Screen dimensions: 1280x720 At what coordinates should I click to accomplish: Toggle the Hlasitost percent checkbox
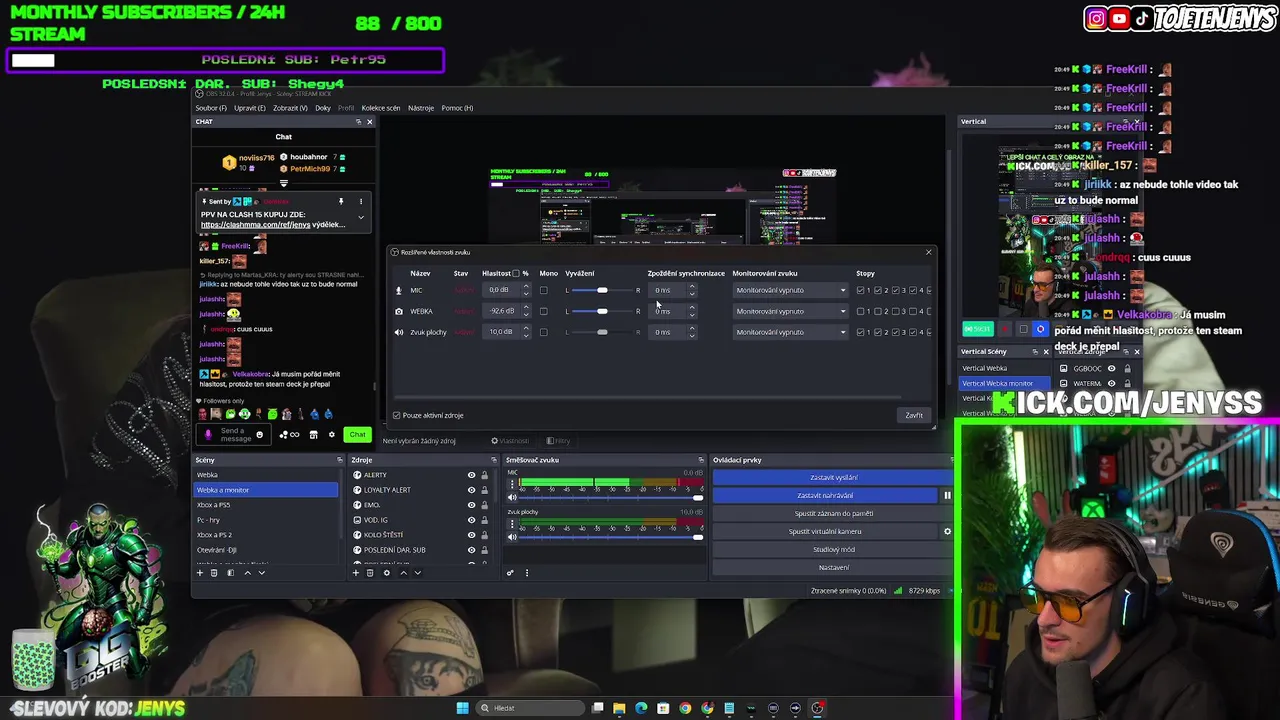tap(516, 273)
